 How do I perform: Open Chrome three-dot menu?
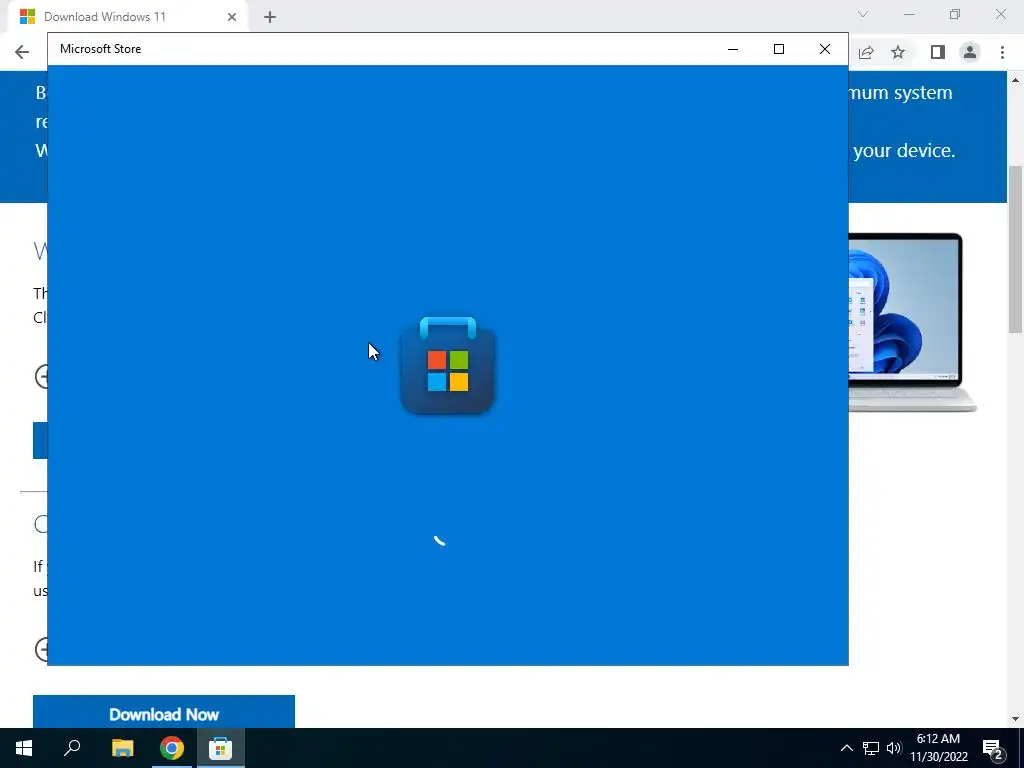pos(1002,52)
